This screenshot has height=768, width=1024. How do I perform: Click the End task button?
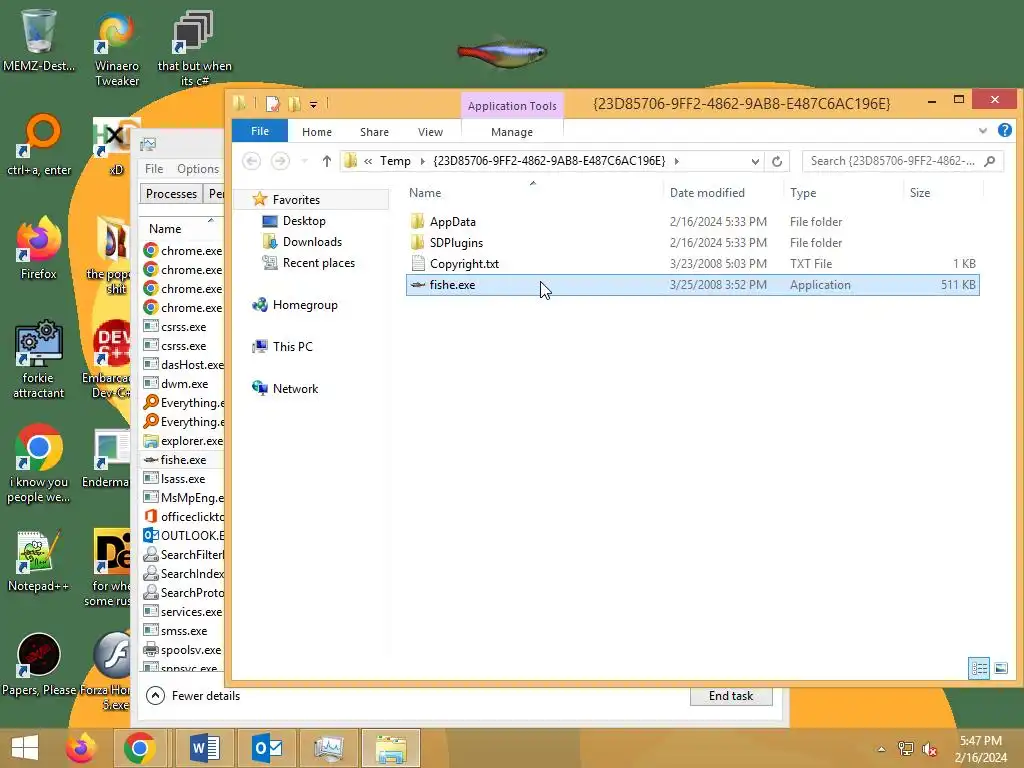pos(731,696)
